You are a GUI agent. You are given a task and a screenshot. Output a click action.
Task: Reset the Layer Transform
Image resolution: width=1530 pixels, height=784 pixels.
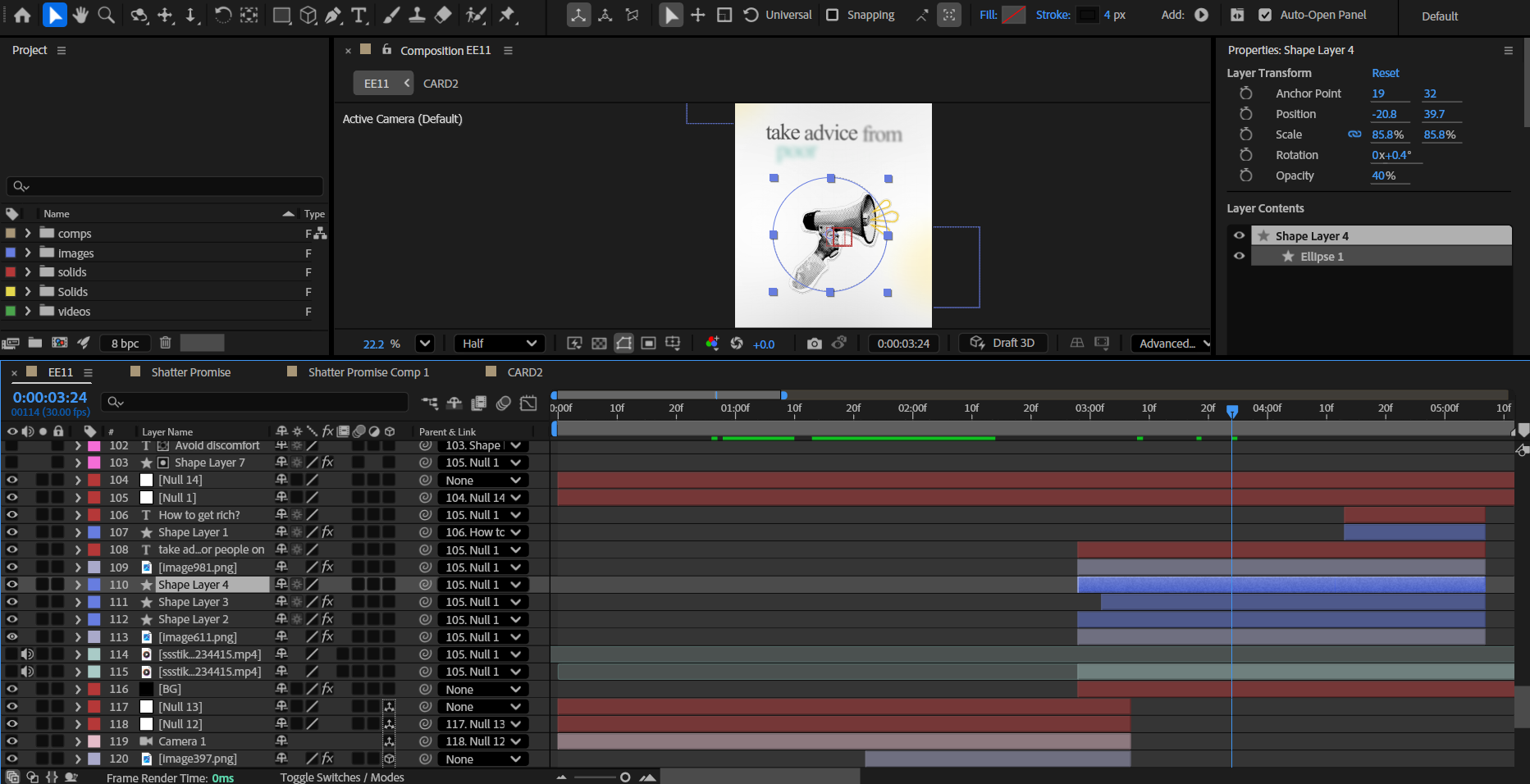(x=1385, y=73)
